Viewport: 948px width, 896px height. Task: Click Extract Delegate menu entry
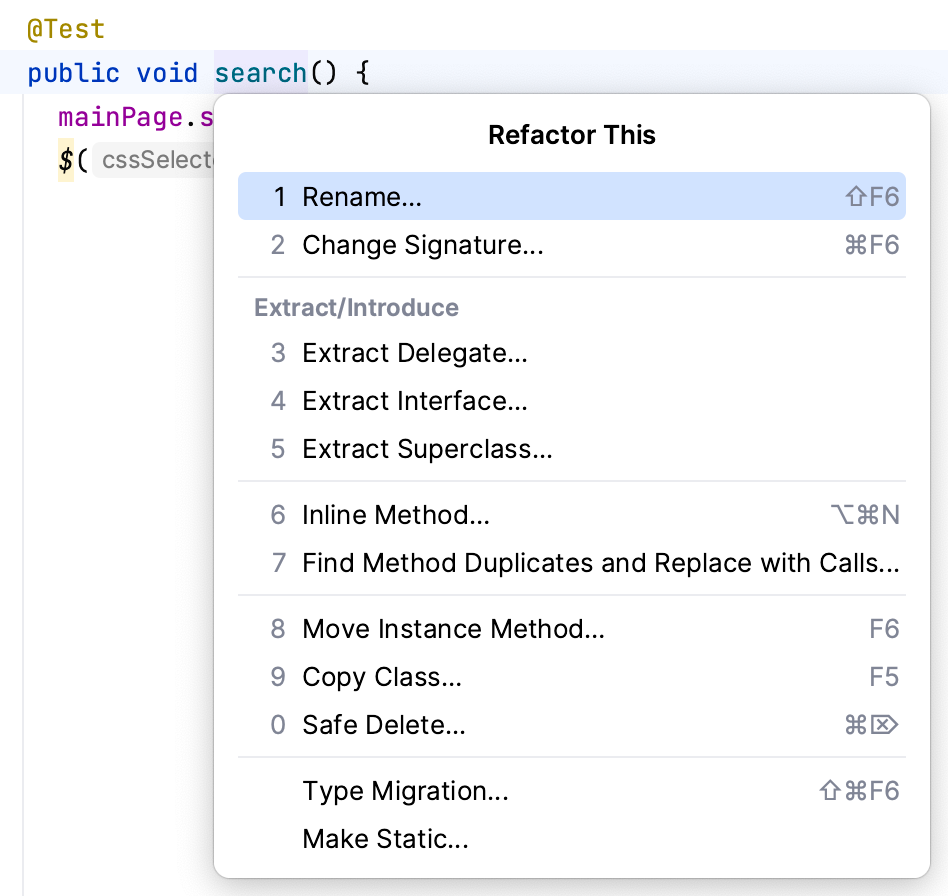pyautogui.click(x=414, y=353)
